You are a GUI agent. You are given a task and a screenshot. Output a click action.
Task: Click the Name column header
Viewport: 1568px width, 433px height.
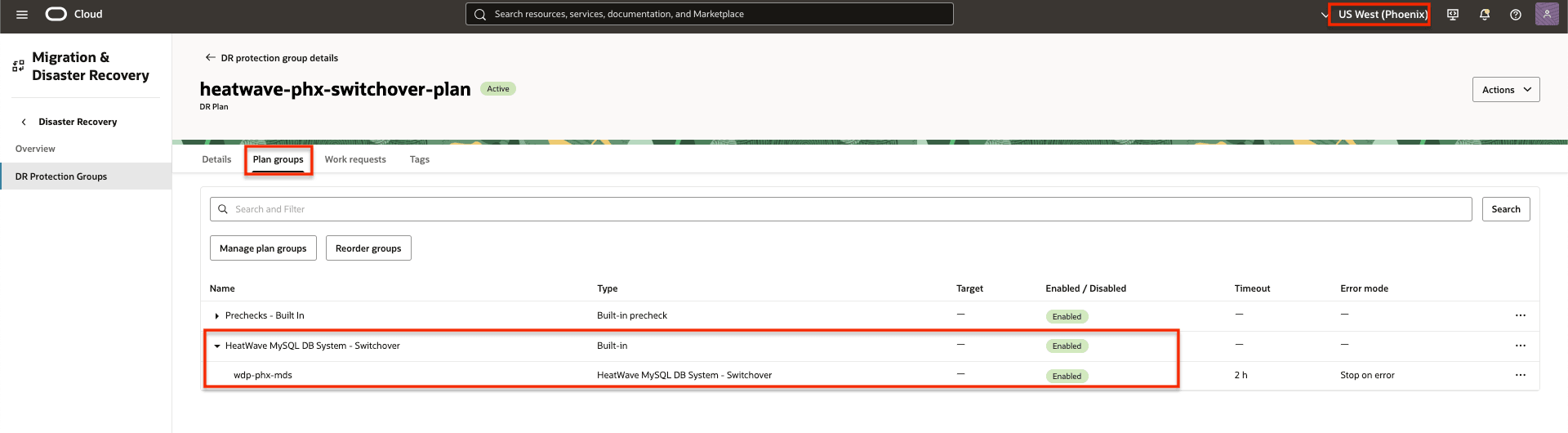tap(222, 288)
